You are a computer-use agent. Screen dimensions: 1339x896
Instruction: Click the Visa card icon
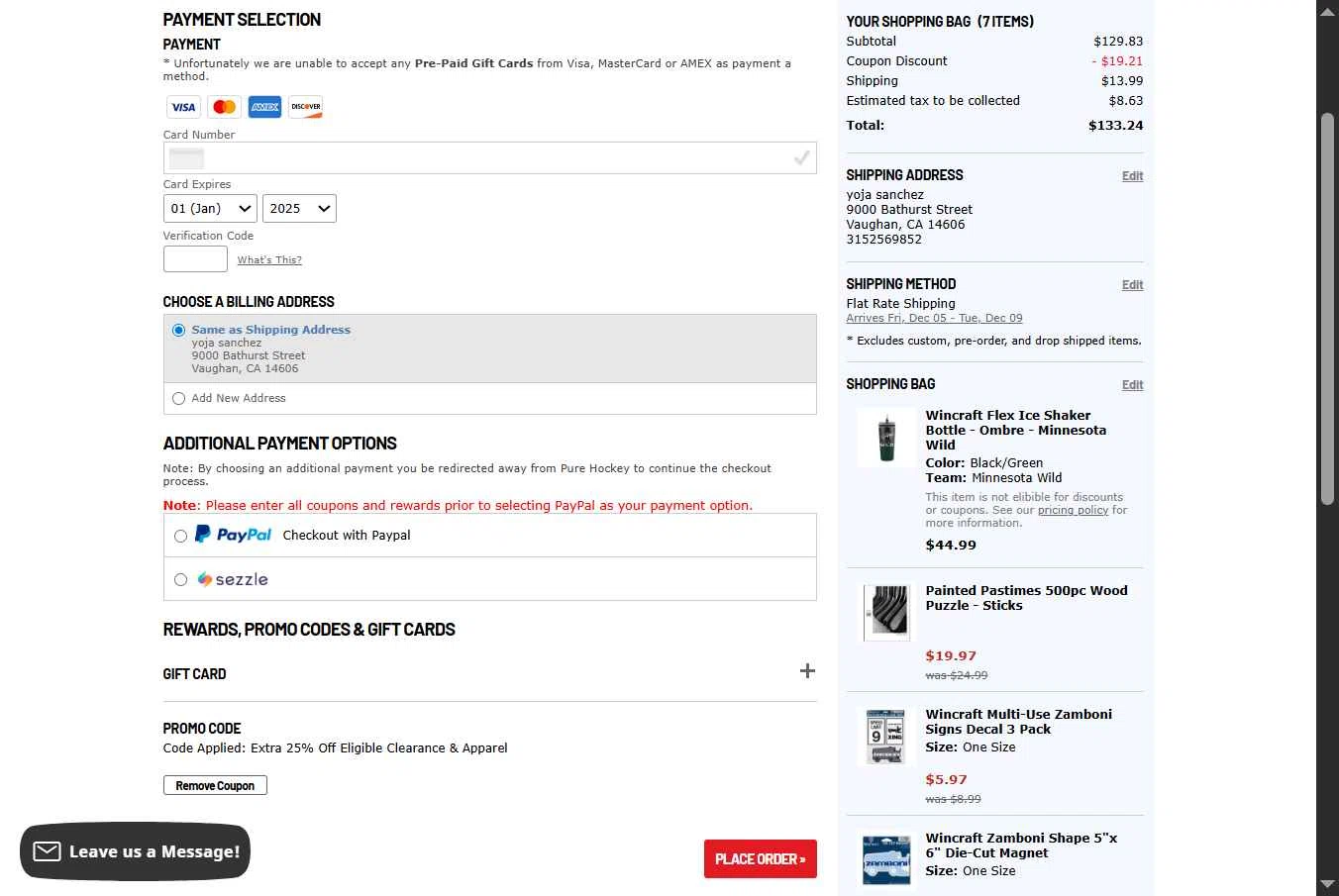click(183, 107)
